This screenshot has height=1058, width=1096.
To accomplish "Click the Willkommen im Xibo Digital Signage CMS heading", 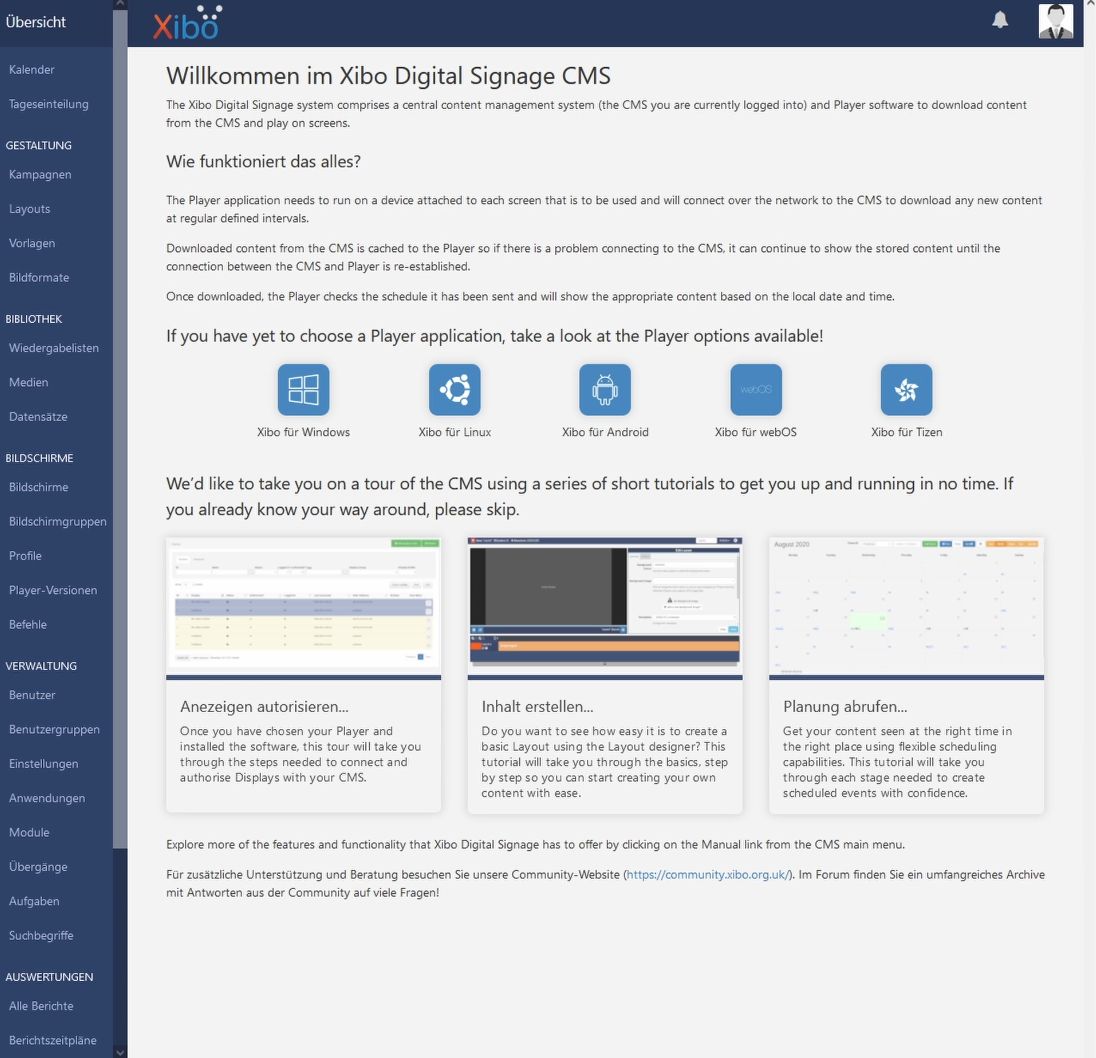I will tap(389, 75).
